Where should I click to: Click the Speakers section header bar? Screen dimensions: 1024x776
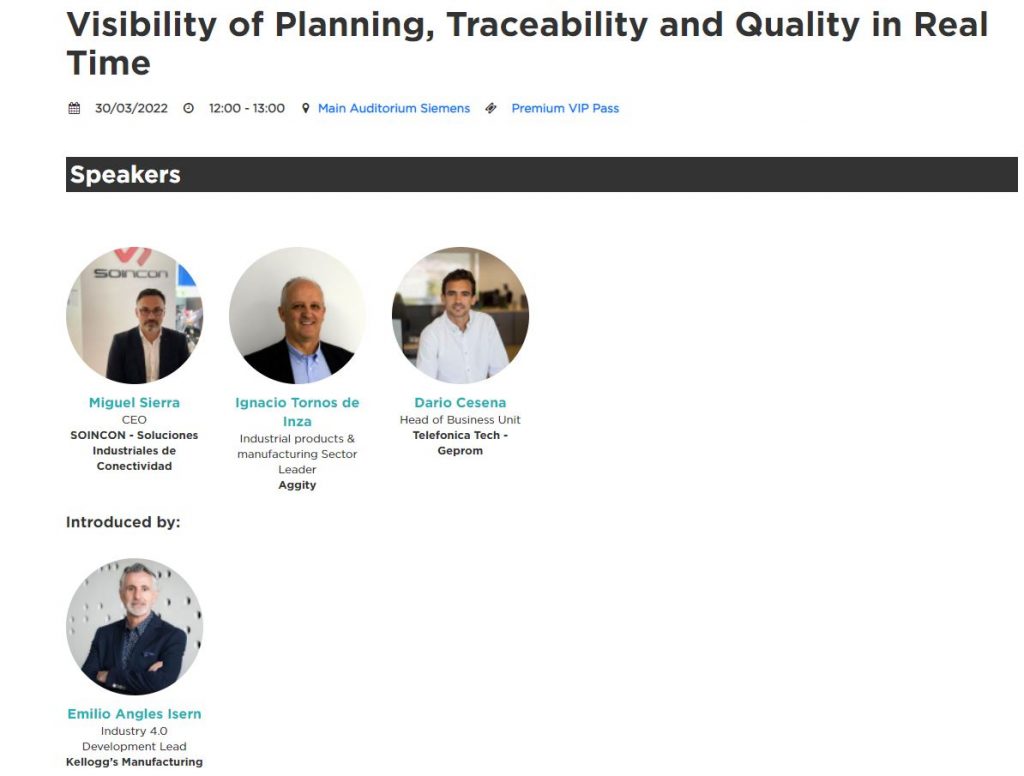click(x=540, y=175)
